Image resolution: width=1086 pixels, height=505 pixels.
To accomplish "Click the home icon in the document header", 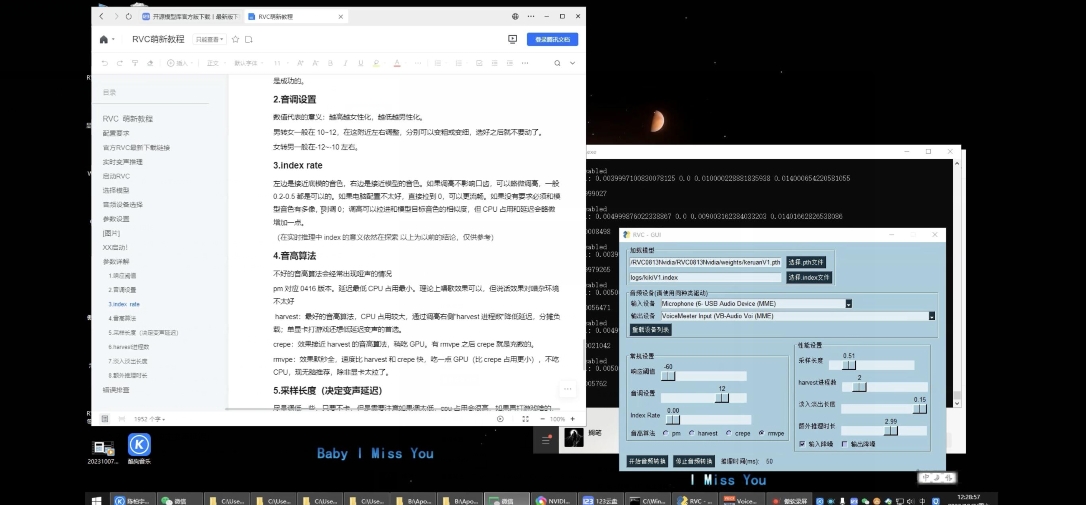I will (x=104, y=40).
